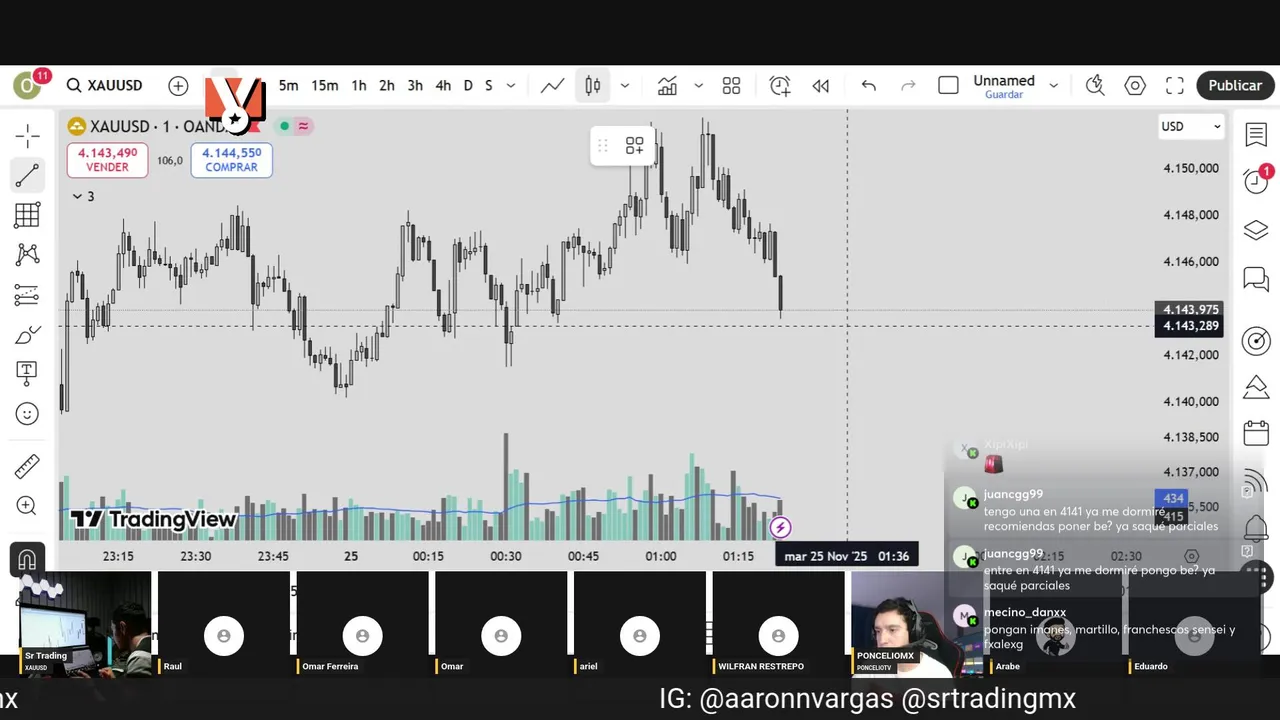This screenshot has width=1280, height=720.
Task: Open the watchlist panel icon
Action: (x=1256, y=134)
